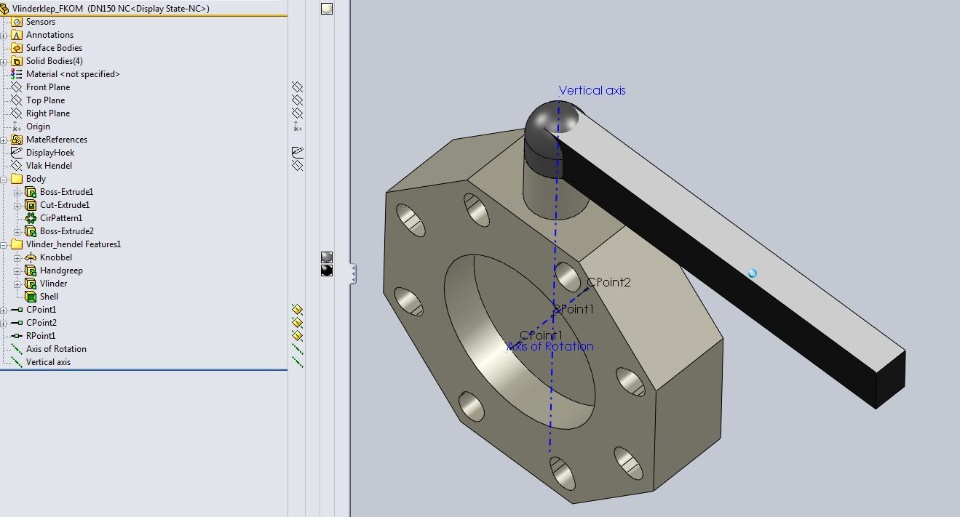Click the Annotations icon in the tree
This screenshot has height=517, width=960.
click(17, 35)
